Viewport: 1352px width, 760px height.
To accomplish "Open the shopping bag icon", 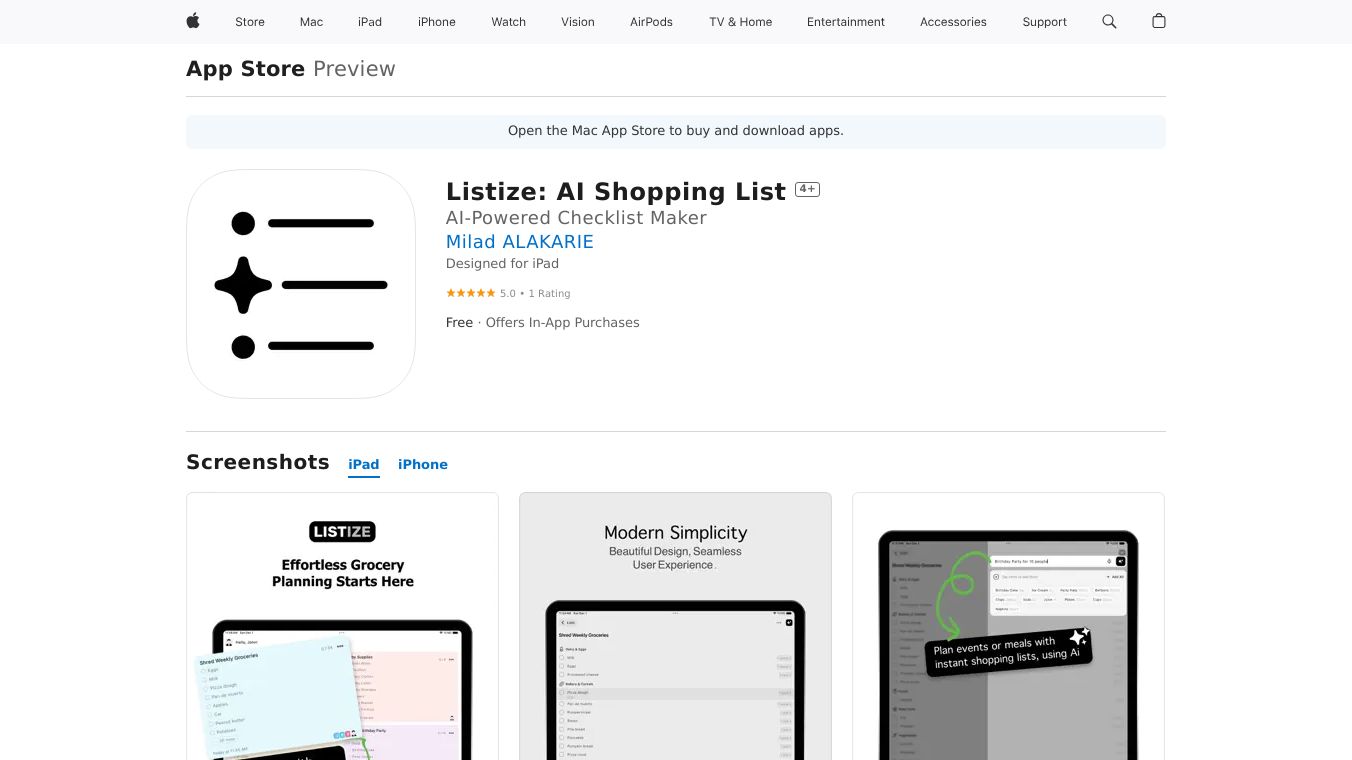I will [1159, 21].
